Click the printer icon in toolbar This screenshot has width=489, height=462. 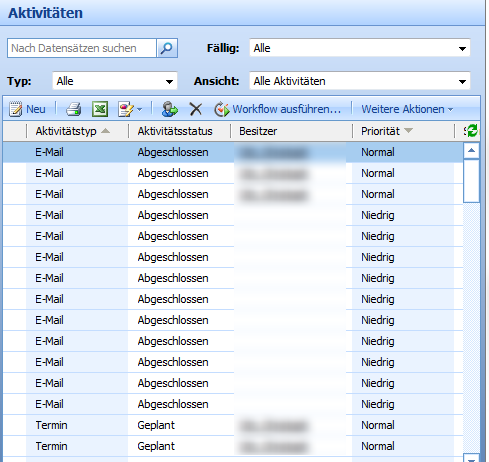pyautogui.click(x=73, y=109)
